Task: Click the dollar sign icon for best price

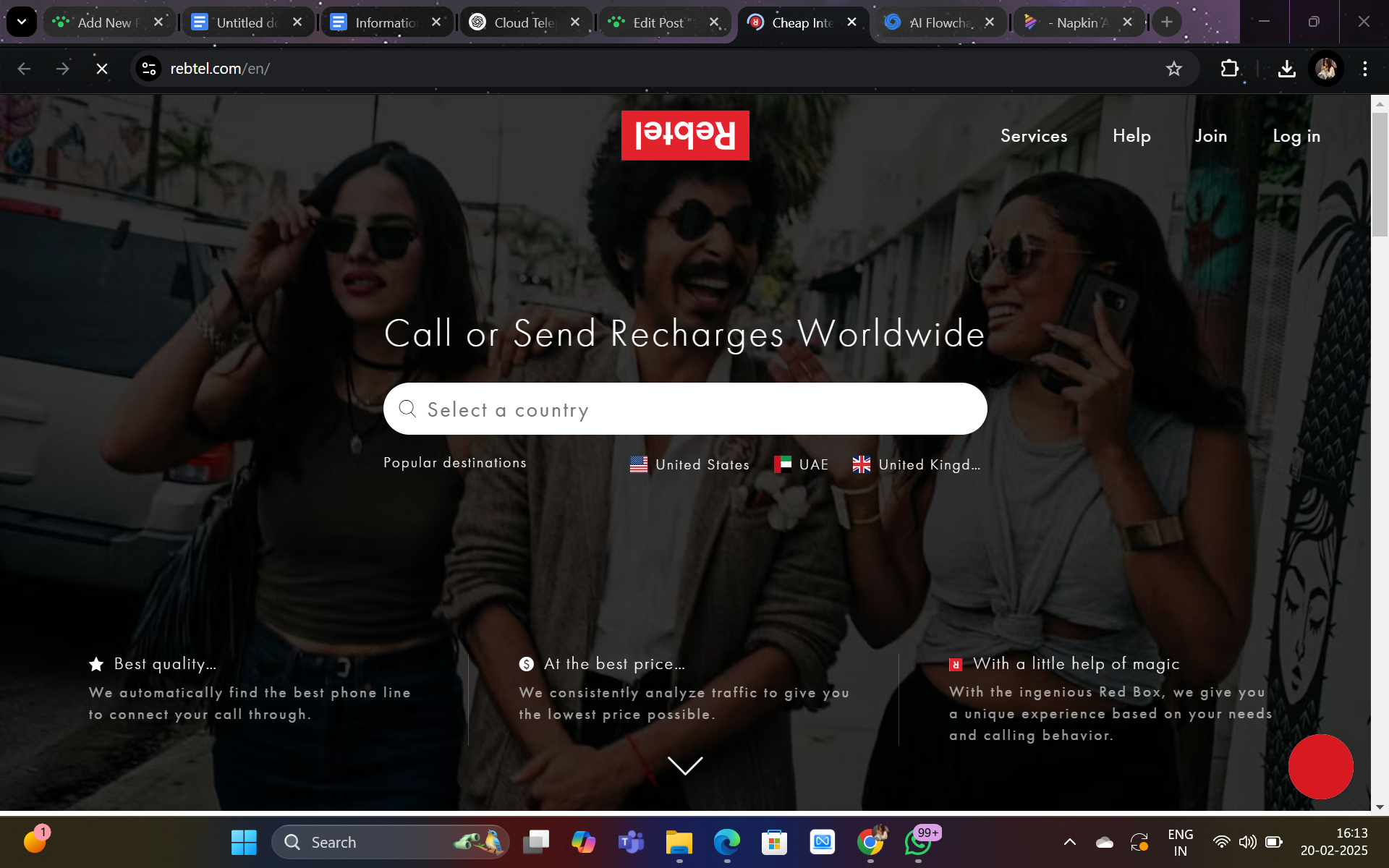Action: pyautogui.click(x=525, y=664)
